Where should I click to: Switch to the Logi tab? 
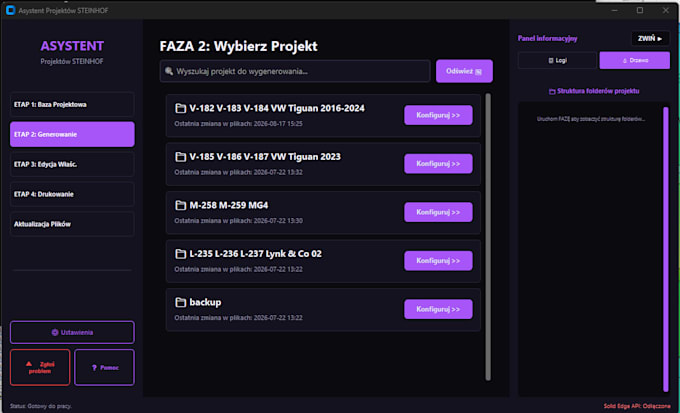[557, 60]
